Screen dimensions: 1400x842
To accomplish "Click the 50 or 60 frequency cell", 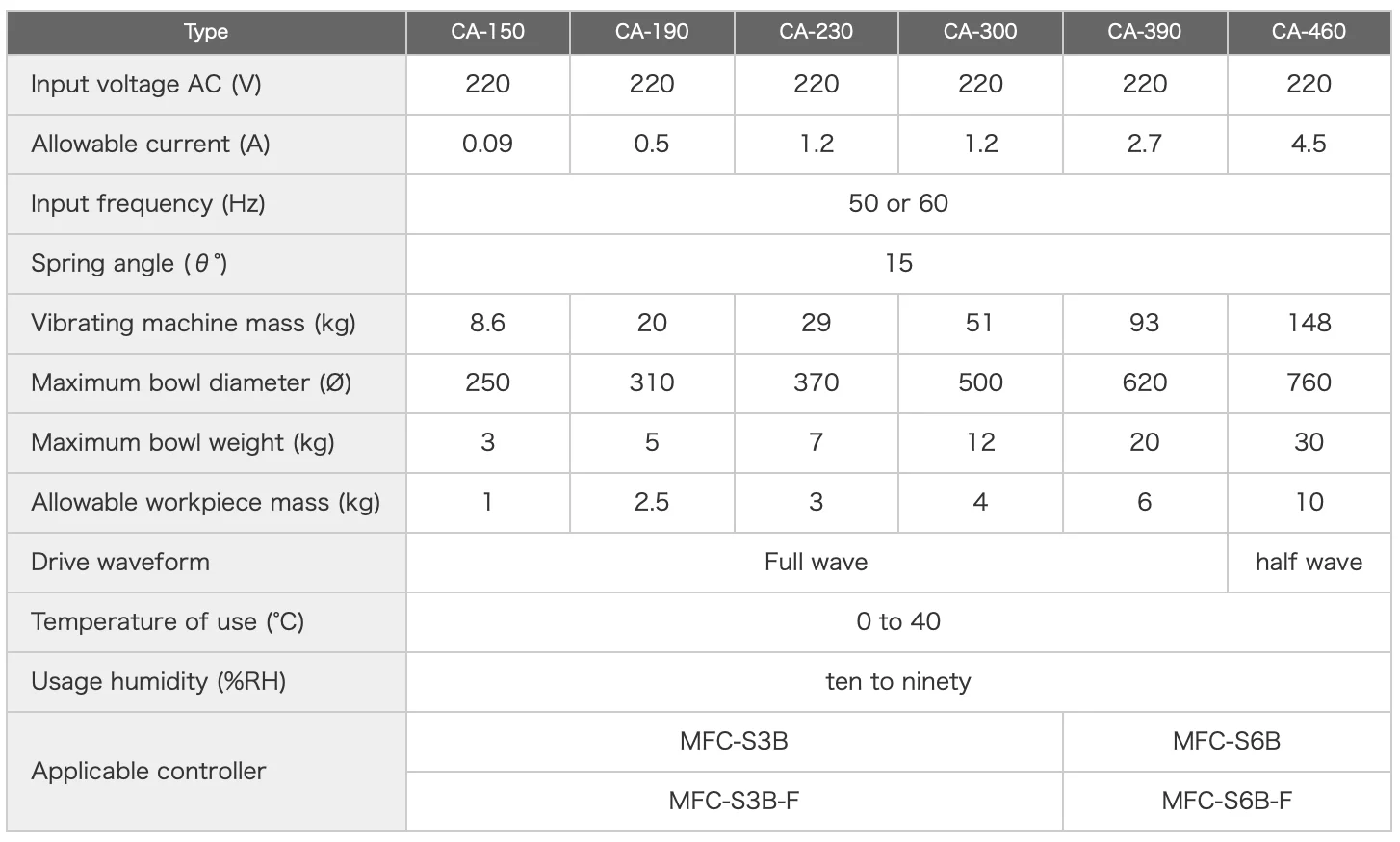I will point(897,204).
